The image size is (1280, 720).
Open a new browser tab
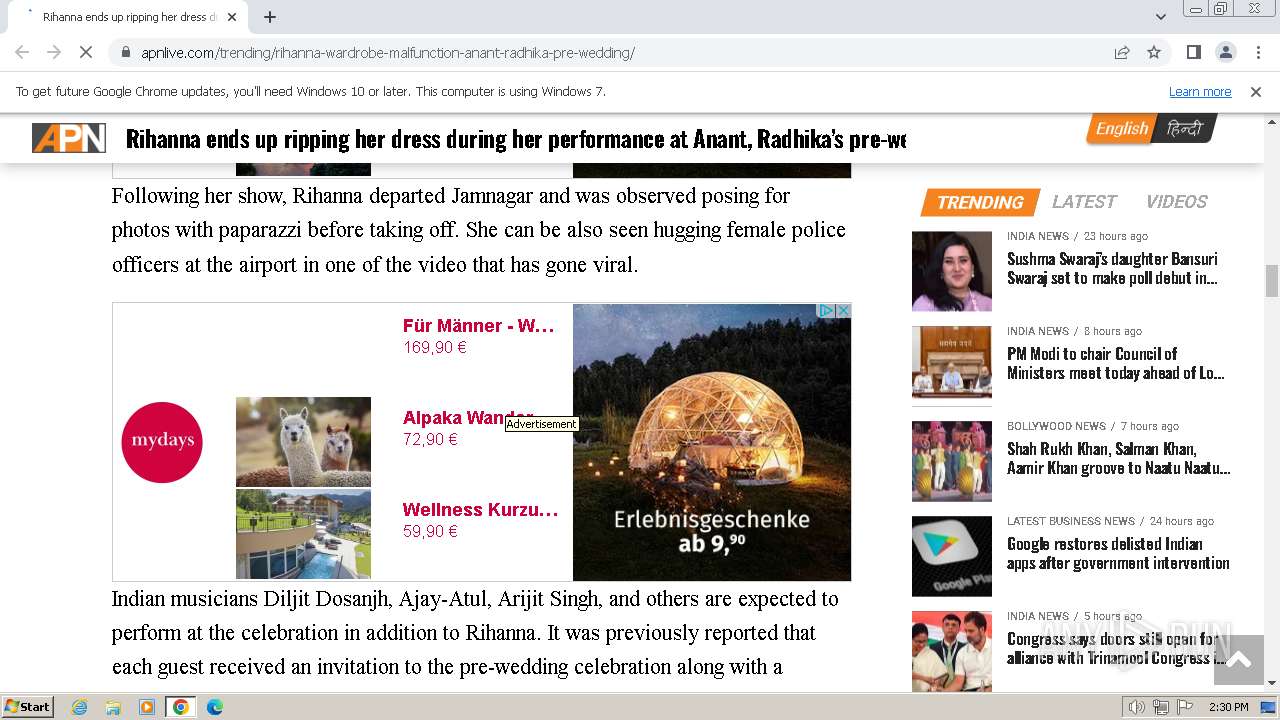coord(270,17)
